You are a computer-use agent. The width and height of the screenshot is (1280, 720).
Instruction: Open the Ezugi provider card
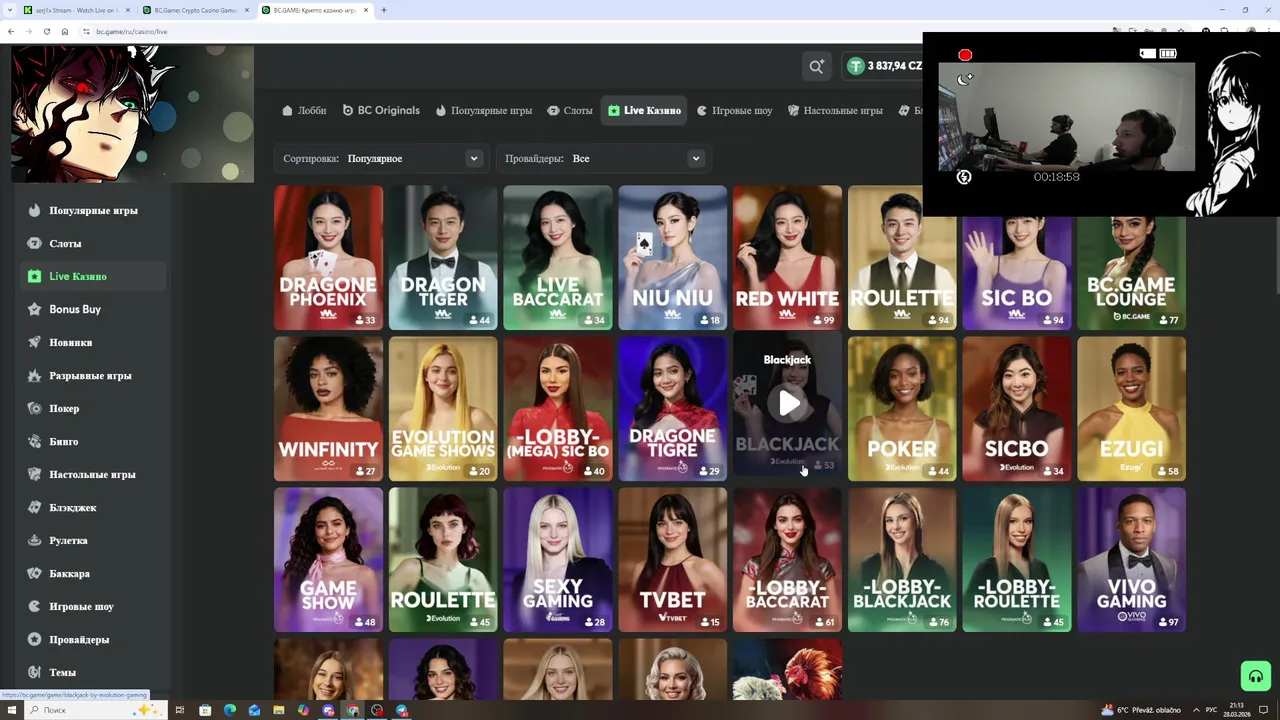point(1131,408)
